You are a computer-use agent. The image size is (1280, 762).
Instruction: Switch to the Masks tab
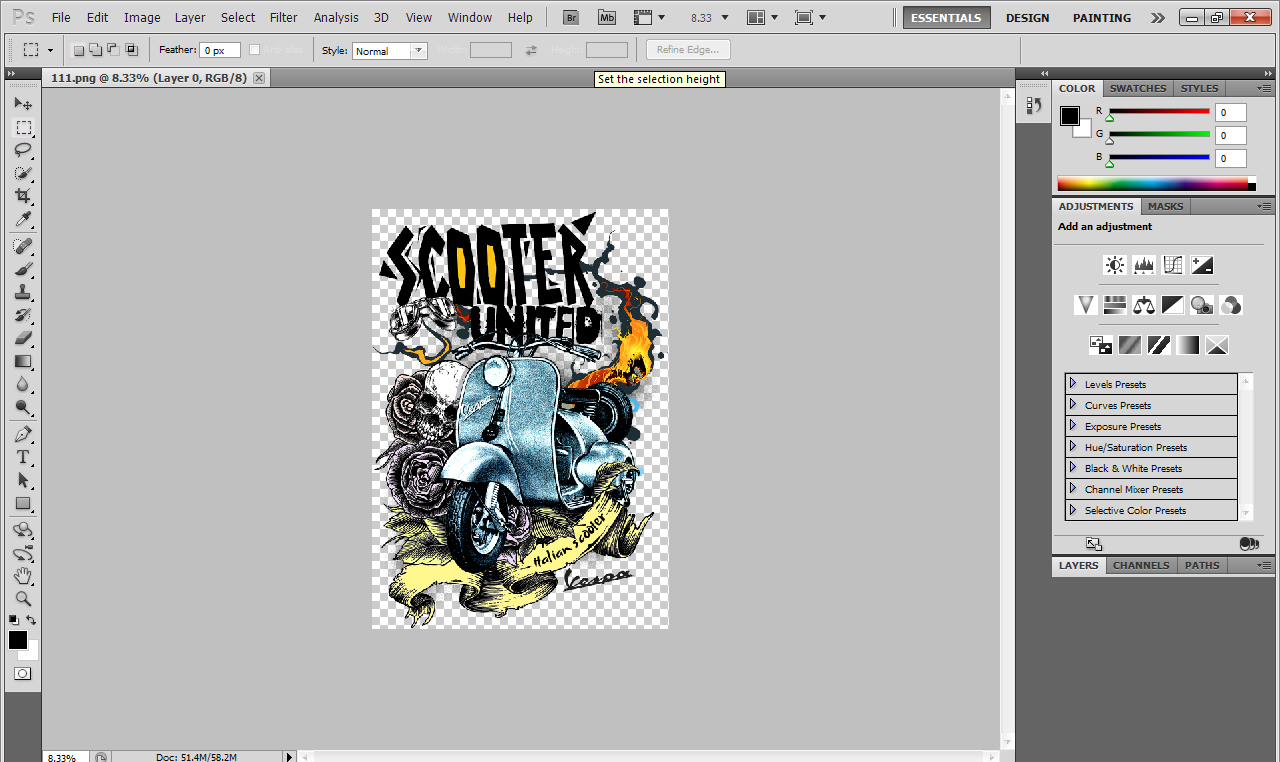pos(1165,206)
